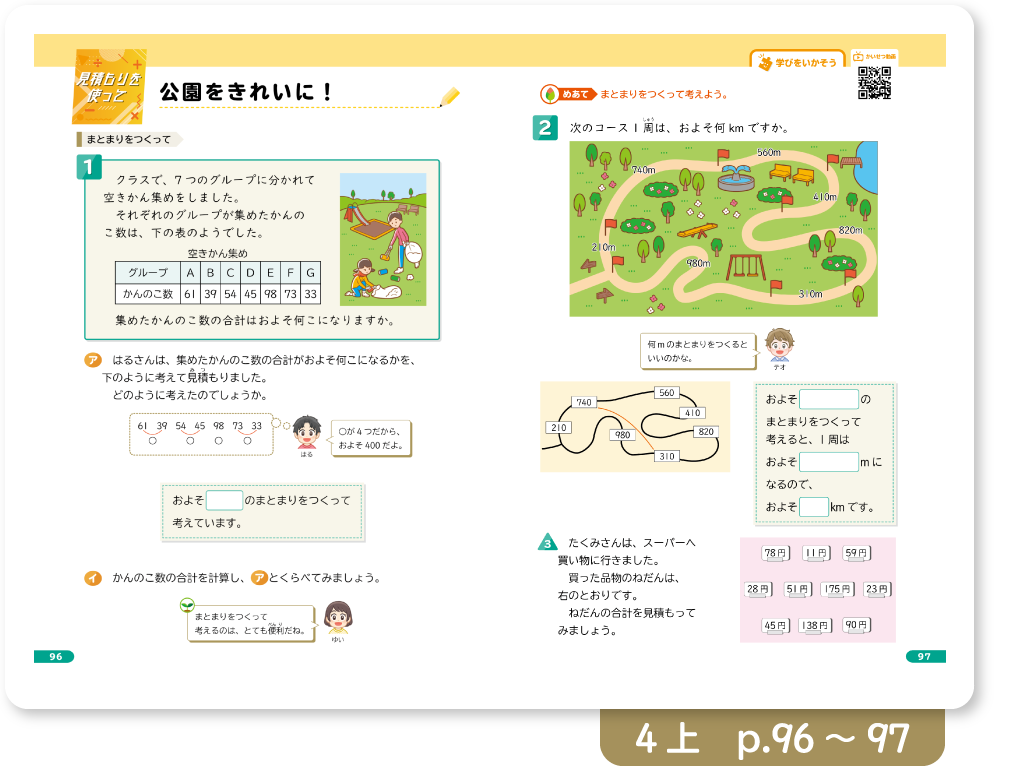
Task: Click the triangle problem 3 marker
Action: pos(547,543)
